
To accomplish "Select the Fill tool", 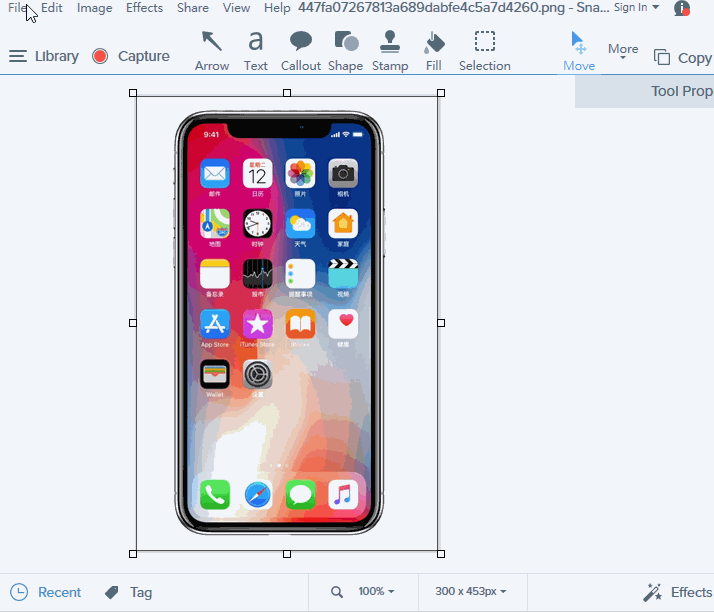I will 434,51.
